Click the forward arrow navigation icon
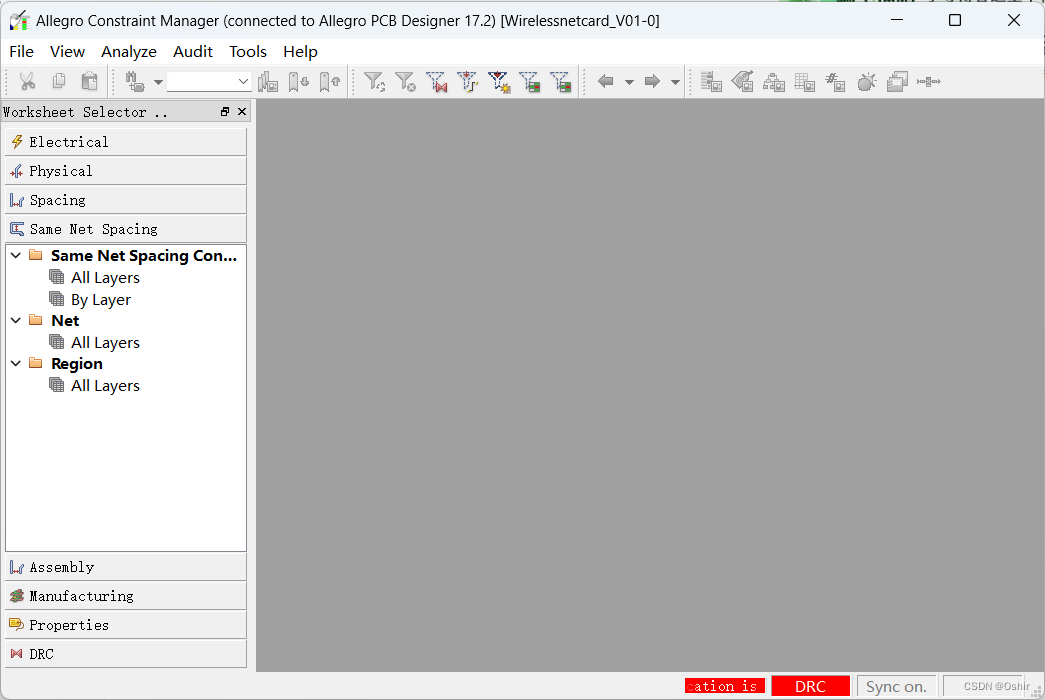This screenshot has height=700, width=1045. 652,82
